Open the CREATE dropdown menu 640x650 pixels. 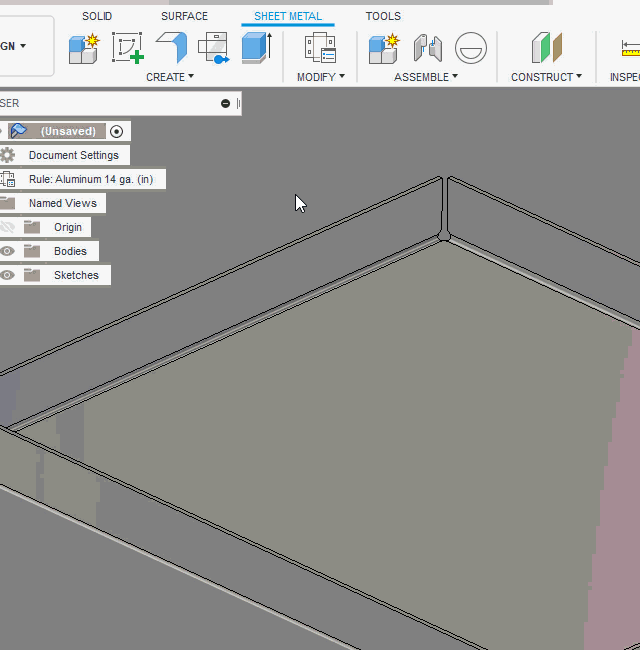click(170, 77)
